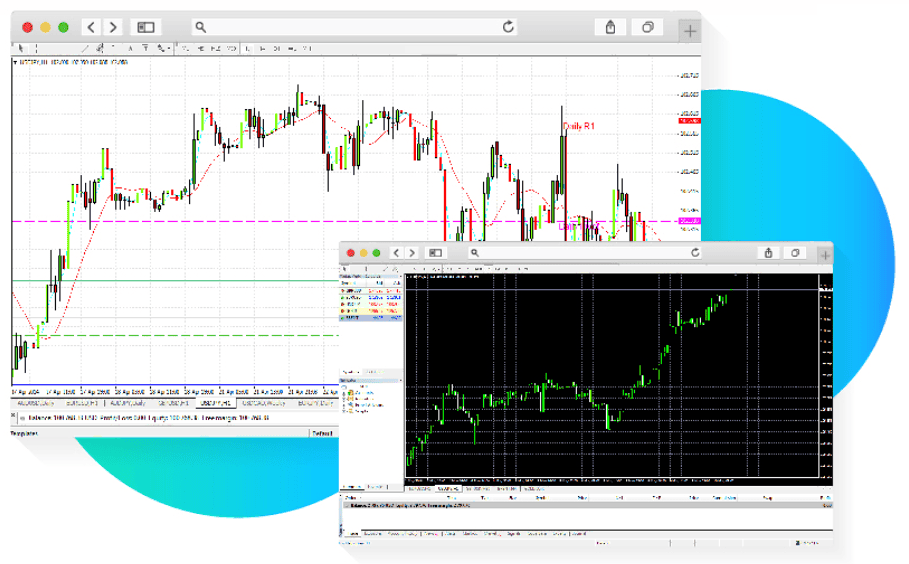Reload the page in rear browser window
Viewport: 909px width, 564px height.
click(508, 27)
